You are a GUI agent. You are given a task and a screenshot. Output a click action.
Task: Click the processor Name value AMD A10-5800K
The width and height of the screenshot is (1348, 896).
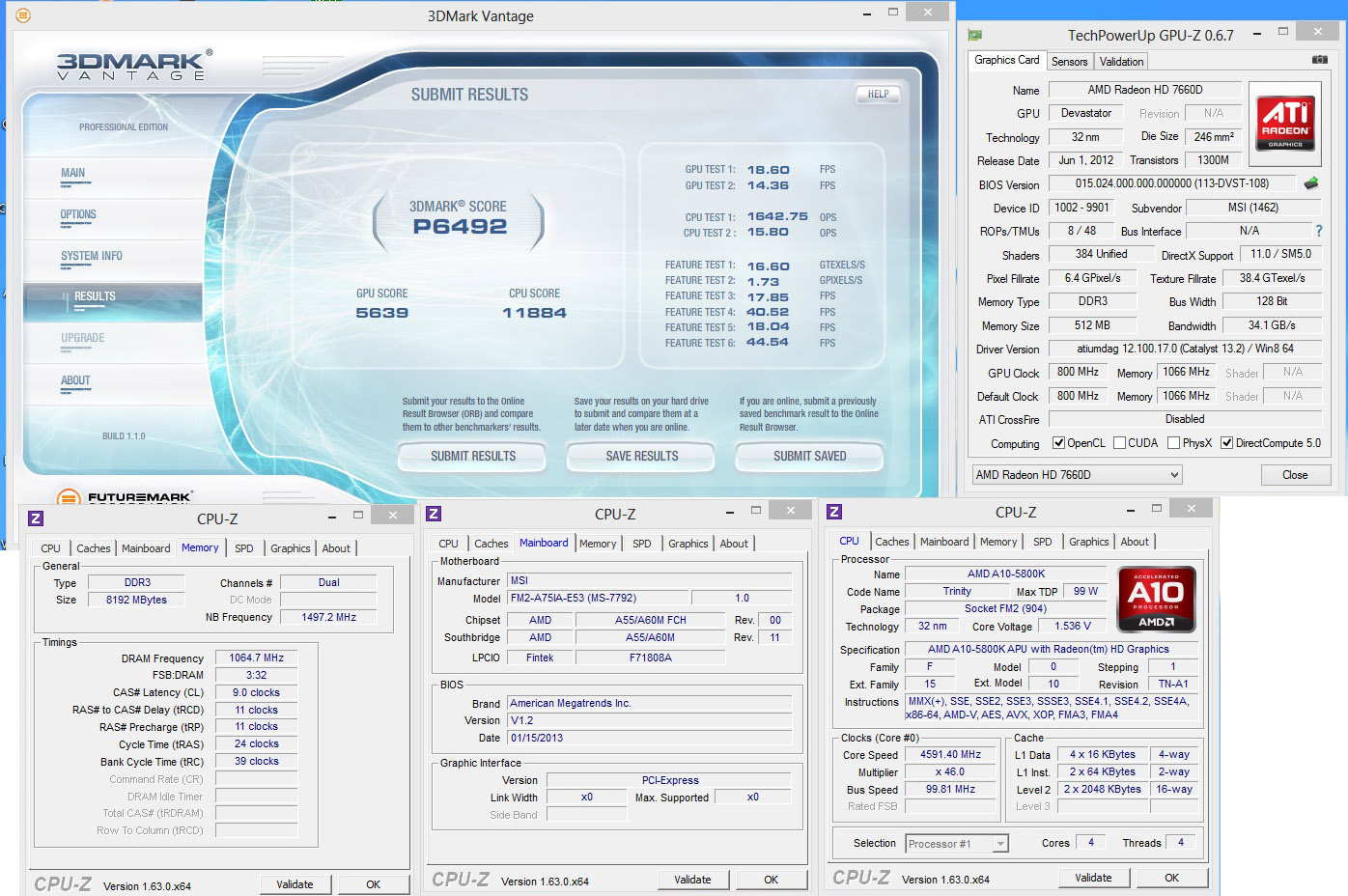pos(1006,574)
